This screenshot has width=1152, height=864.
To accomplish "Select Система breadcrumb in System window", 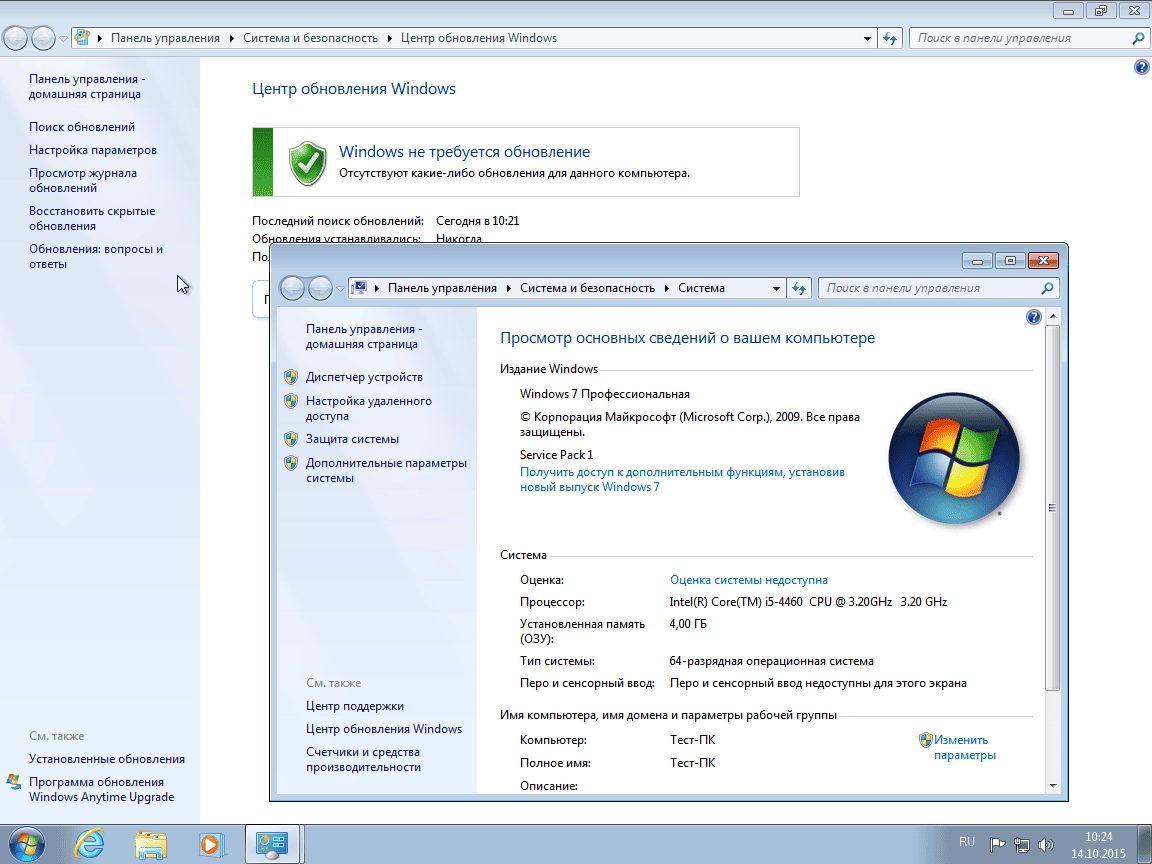I will pos(701,288).
